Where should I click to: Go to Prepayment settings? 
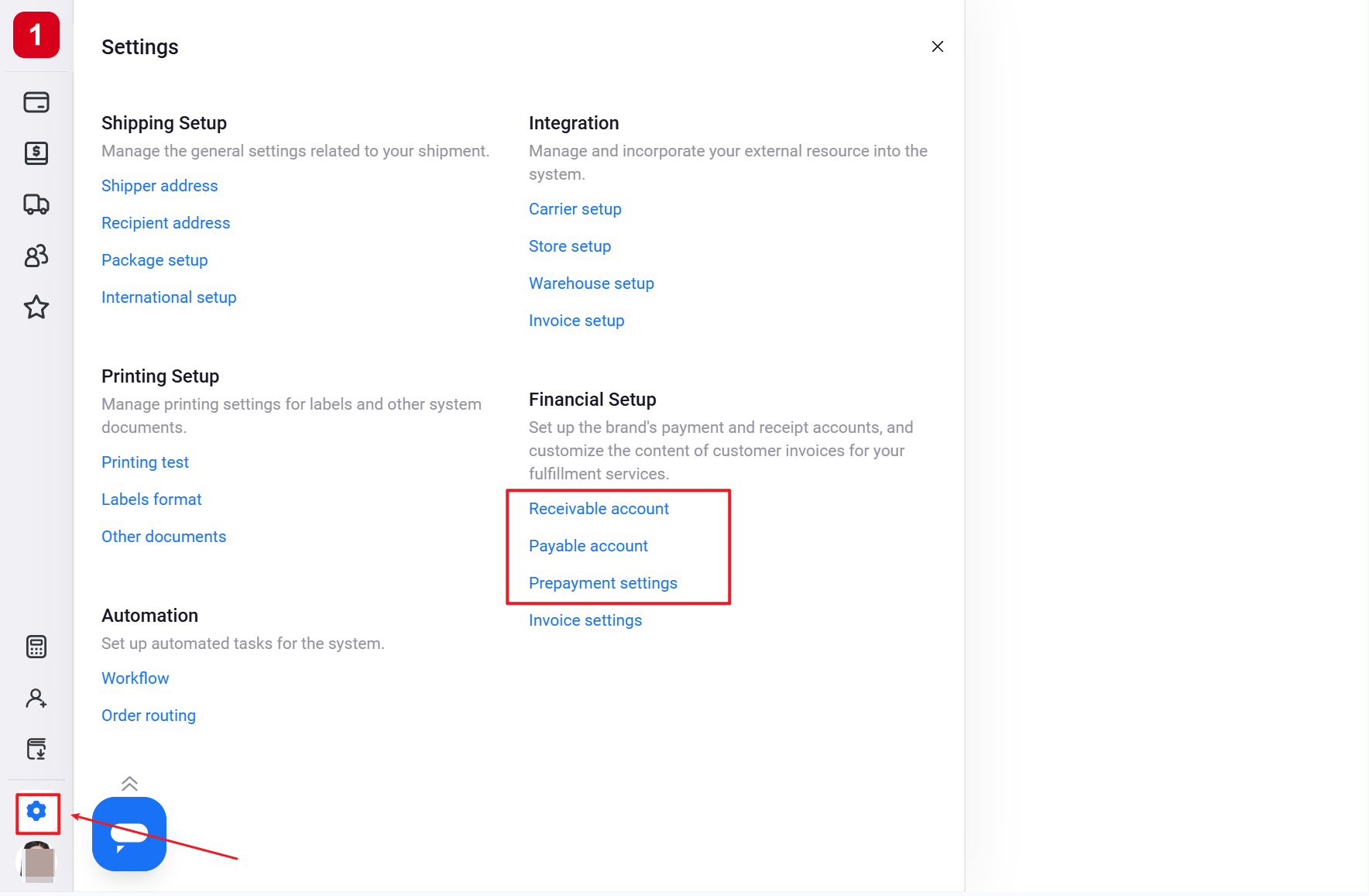pyautogui.click(x=603, y=583)
